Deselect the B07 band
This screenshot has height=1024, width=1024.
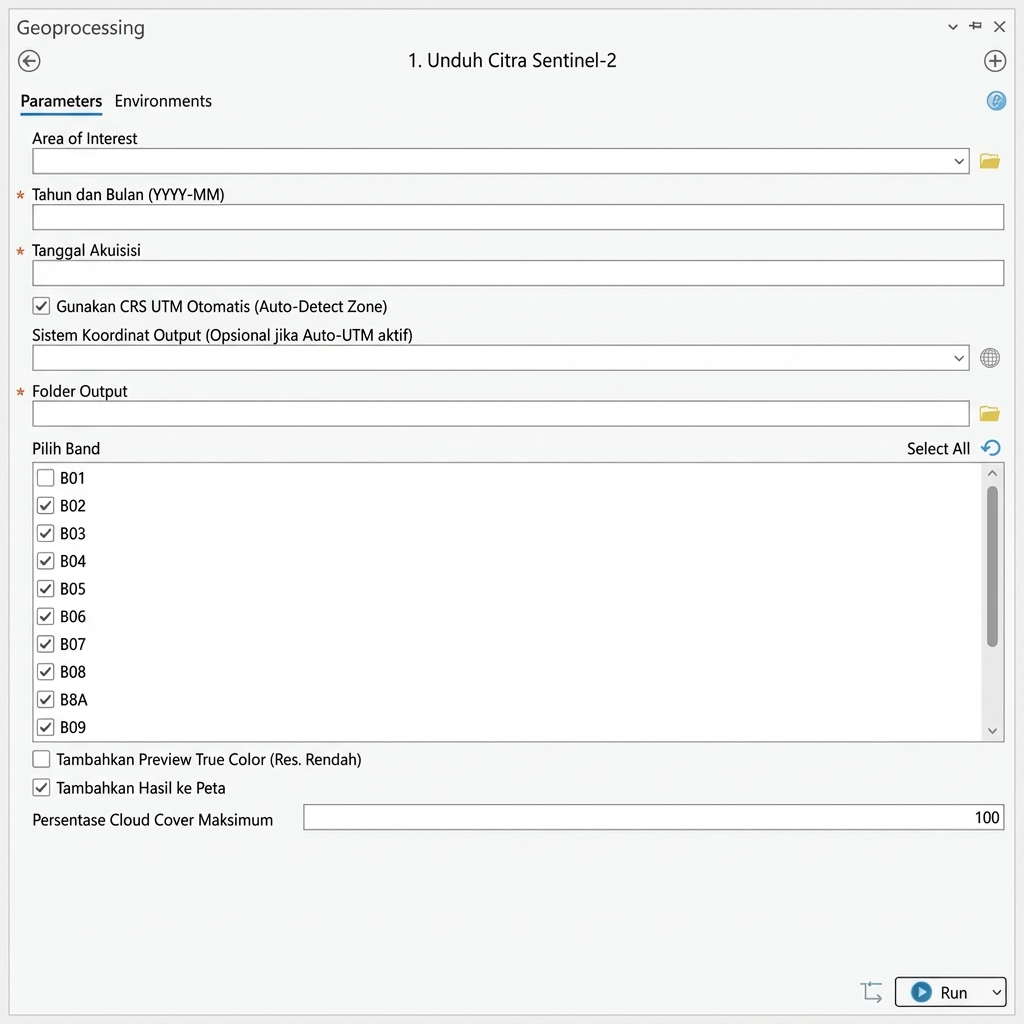tap(45, 644)
